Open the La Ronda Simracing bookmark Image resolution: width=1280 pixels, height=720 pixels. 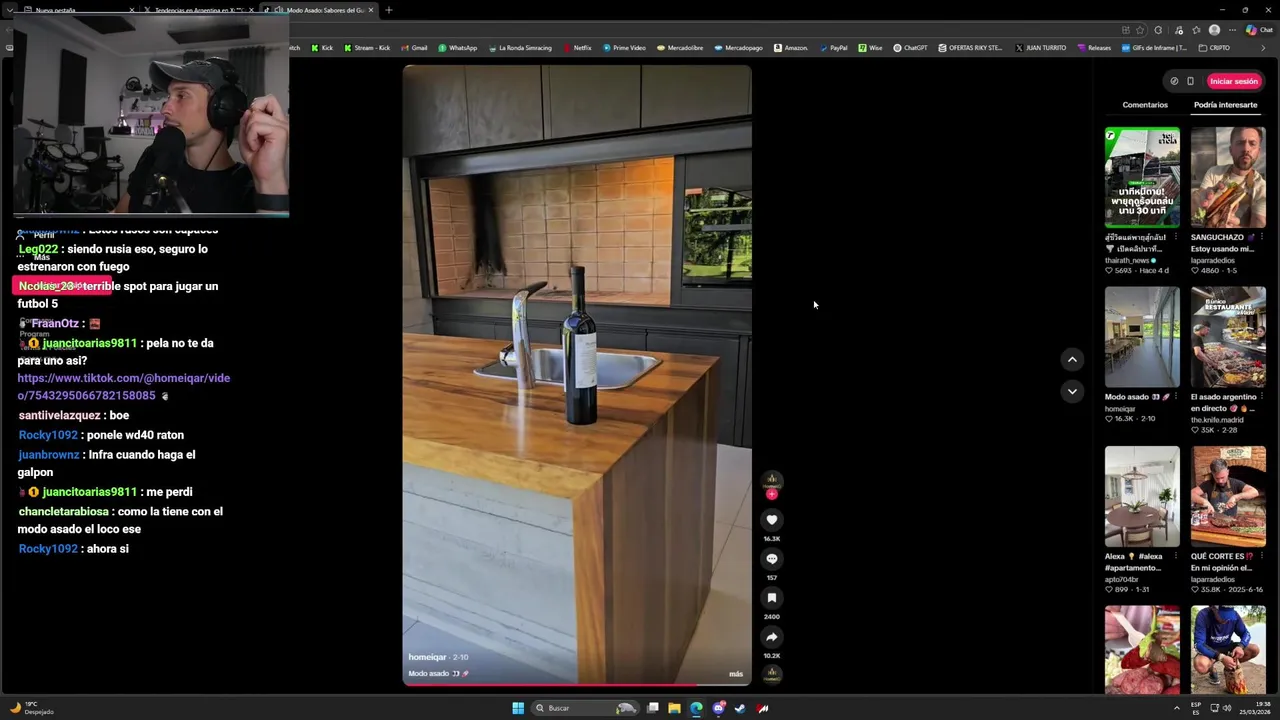(520, 48)
